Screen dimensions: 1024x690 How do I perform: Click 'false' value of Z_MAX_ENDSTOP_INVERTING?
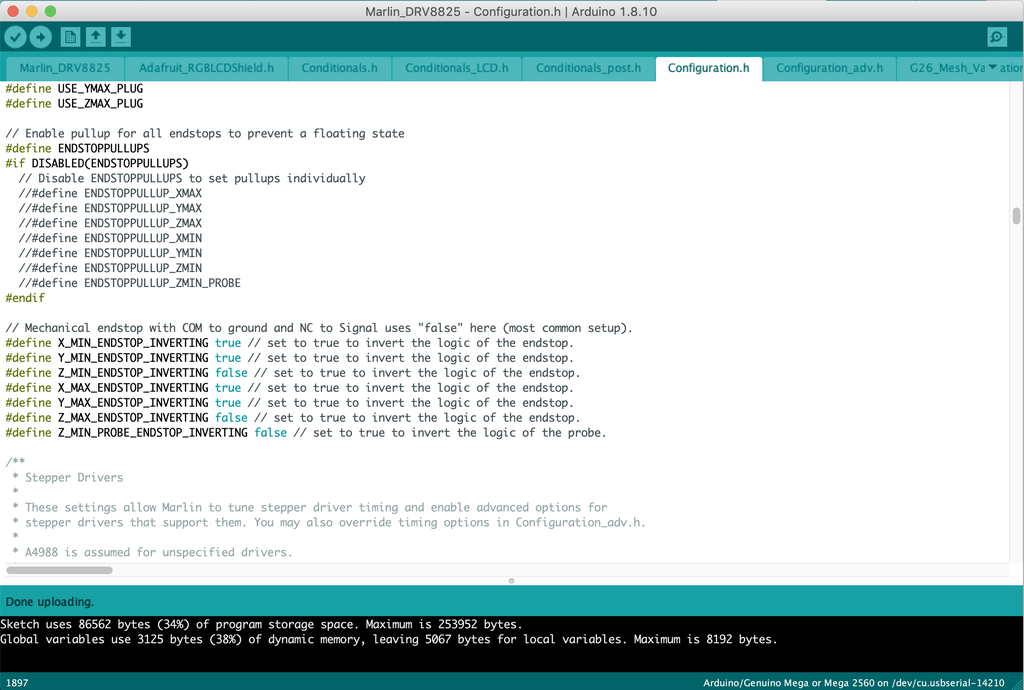231,418
